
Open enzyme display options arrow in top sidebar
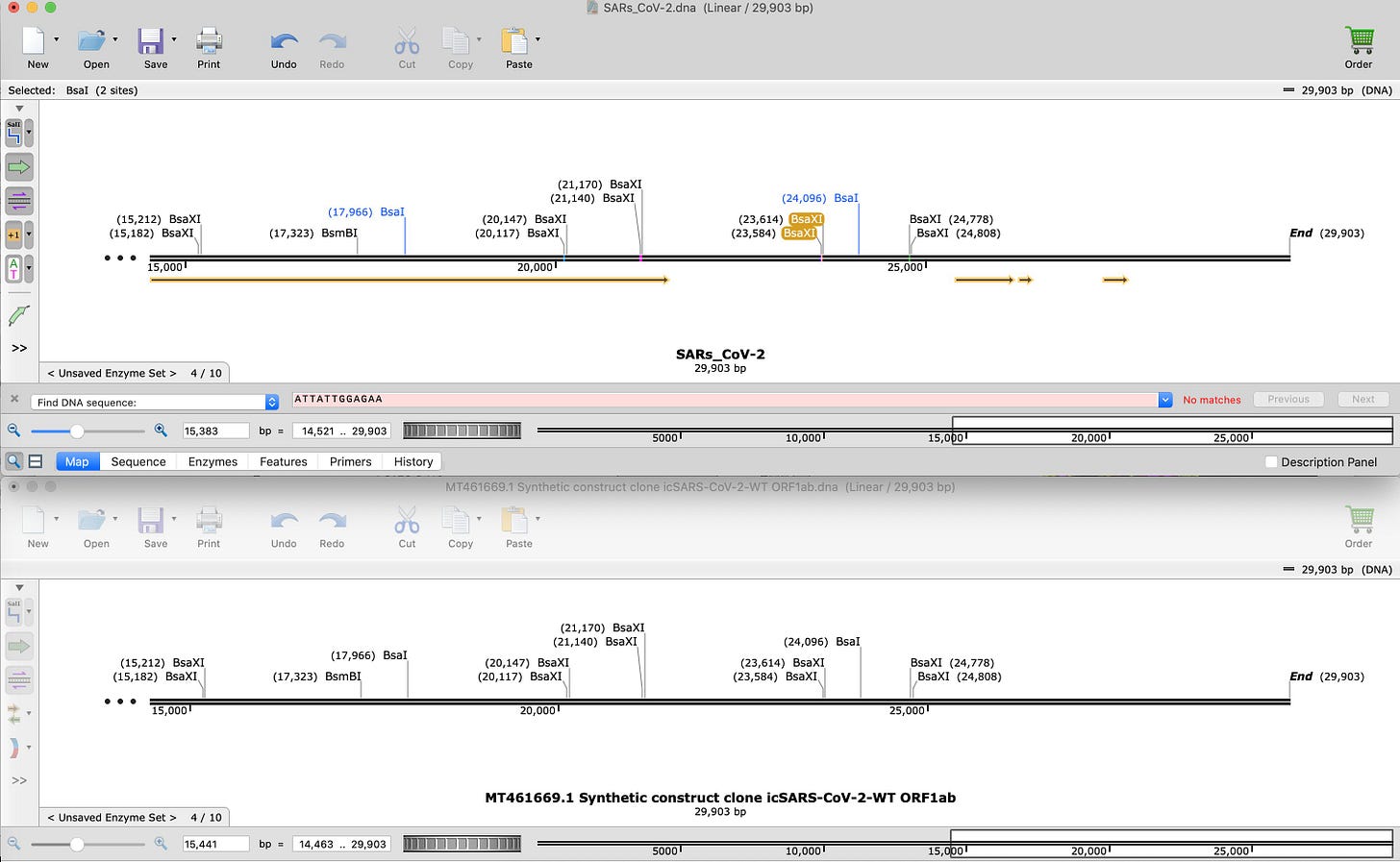click(29, 133)
